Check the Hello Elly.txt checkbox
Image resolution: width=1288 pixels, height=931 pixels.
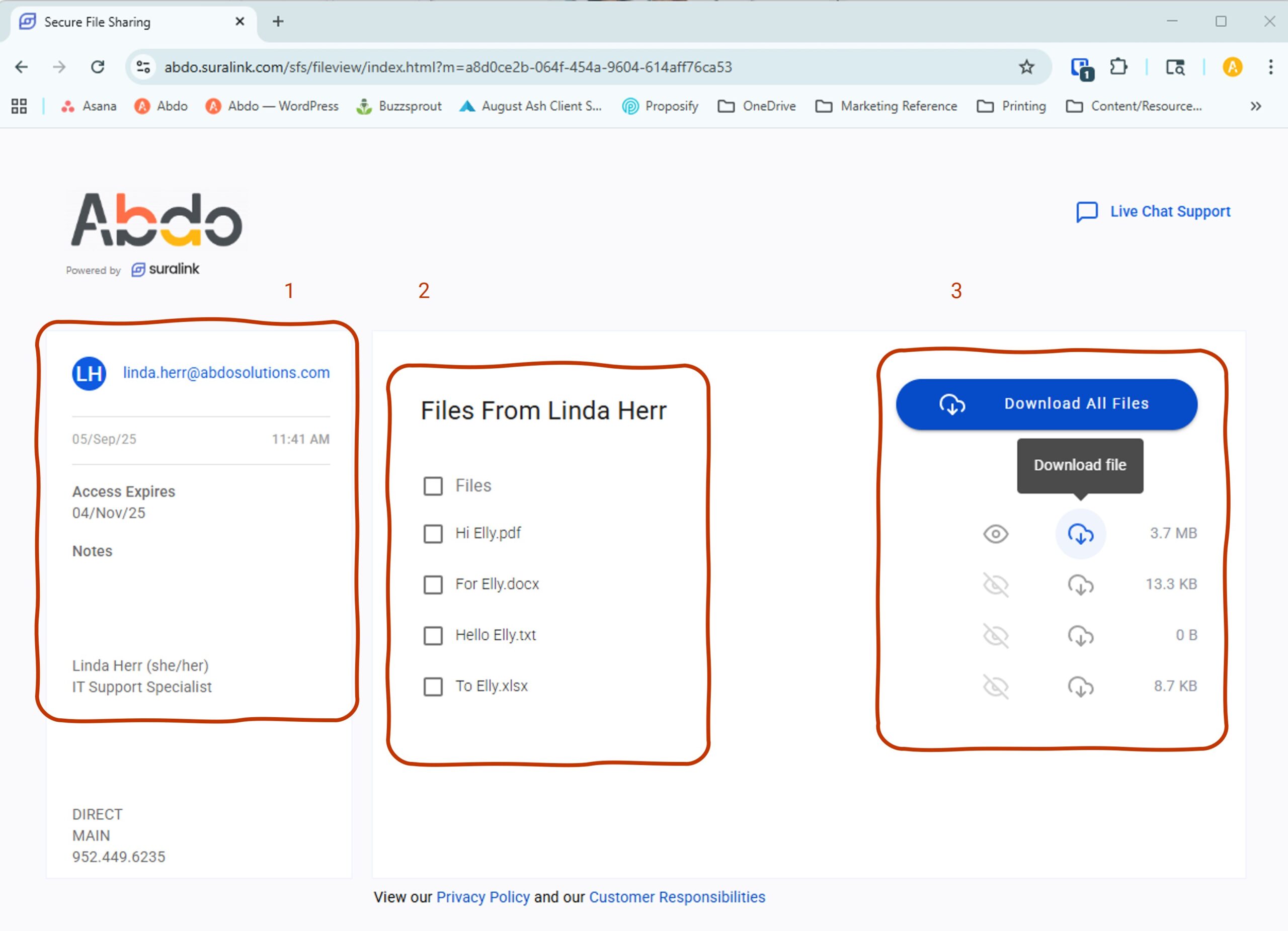pos(433,636)
